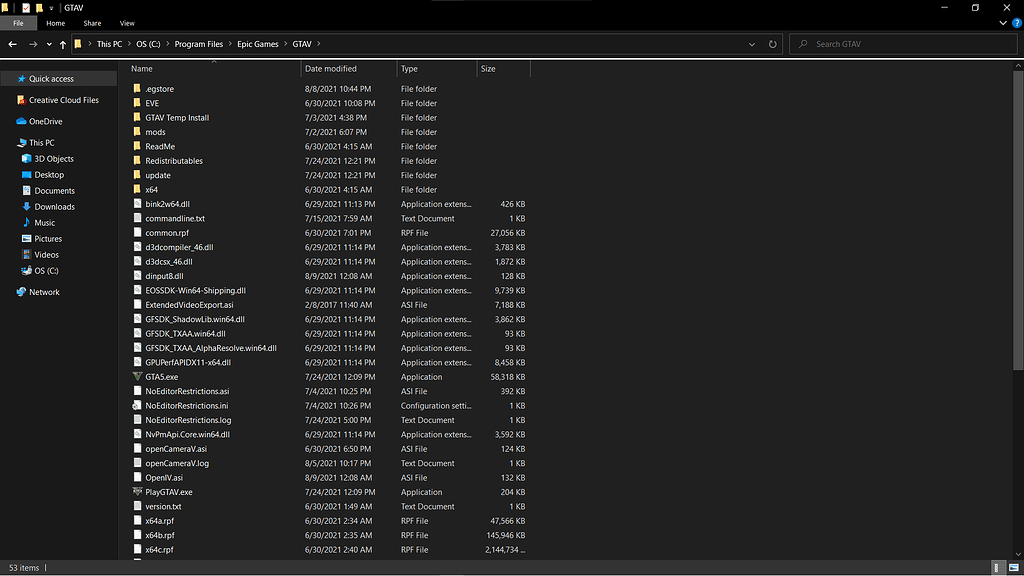
Task: Click the up arrow to go to Epic Games
Action: tap(62, 44)
